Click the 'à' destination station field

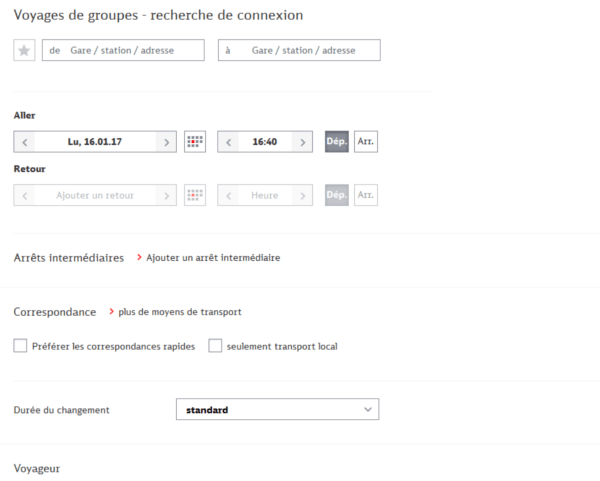coord(299,50)
